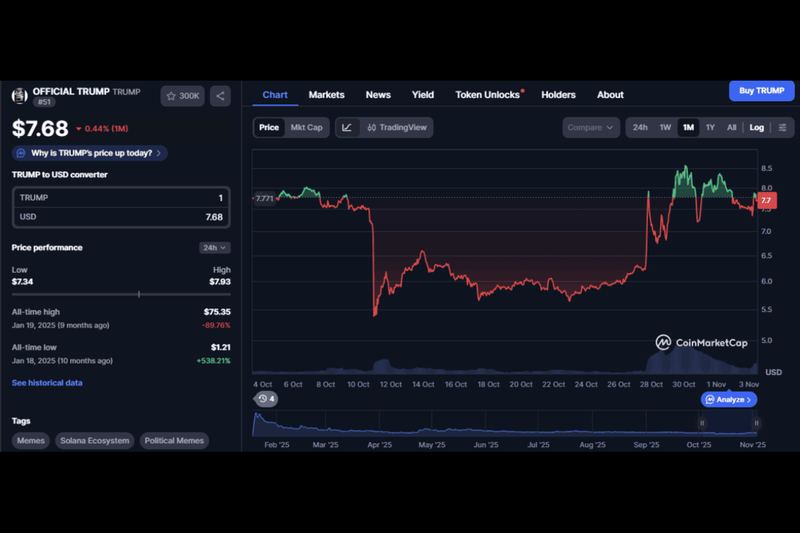Click the OFFICIAL TRUMP coin logo

coord(20,95)
